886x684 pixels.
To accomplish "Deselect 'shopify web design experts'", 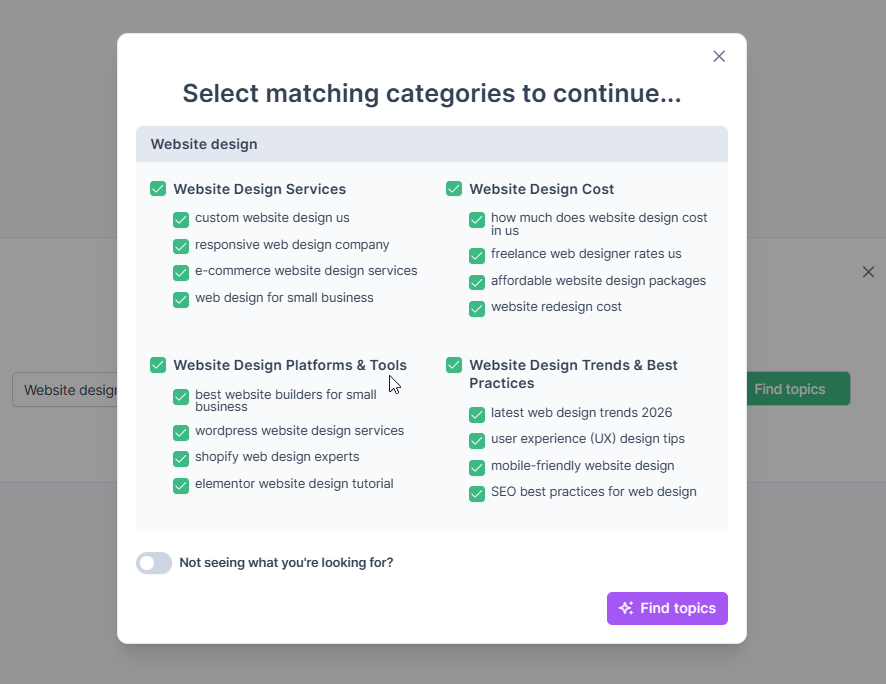I will coord(181,459).
